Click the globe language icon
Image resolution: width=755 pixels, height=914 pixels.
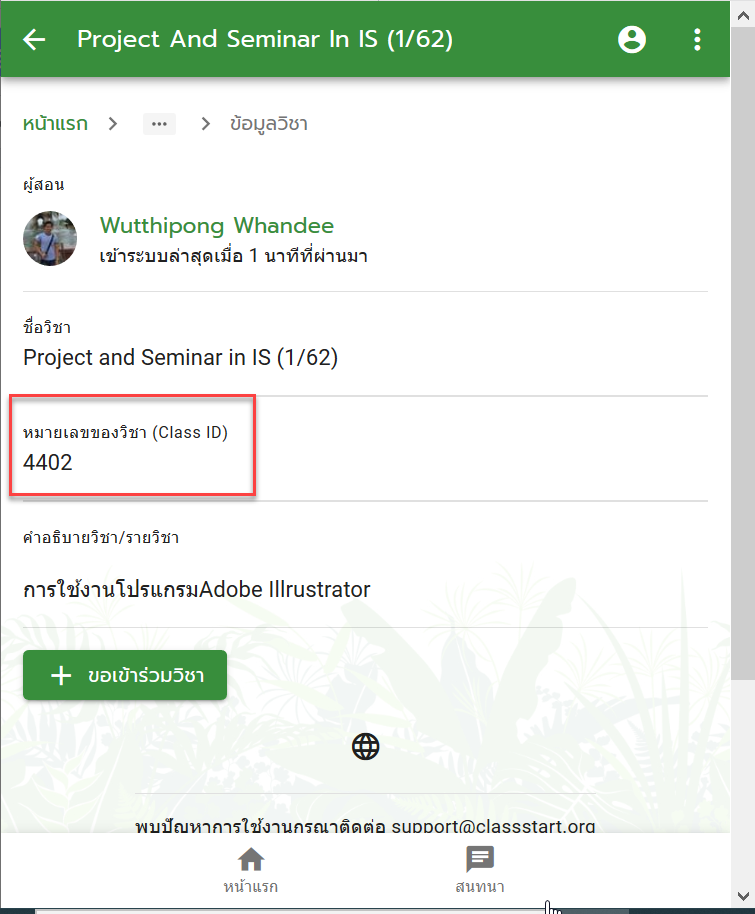coord(366,746)
